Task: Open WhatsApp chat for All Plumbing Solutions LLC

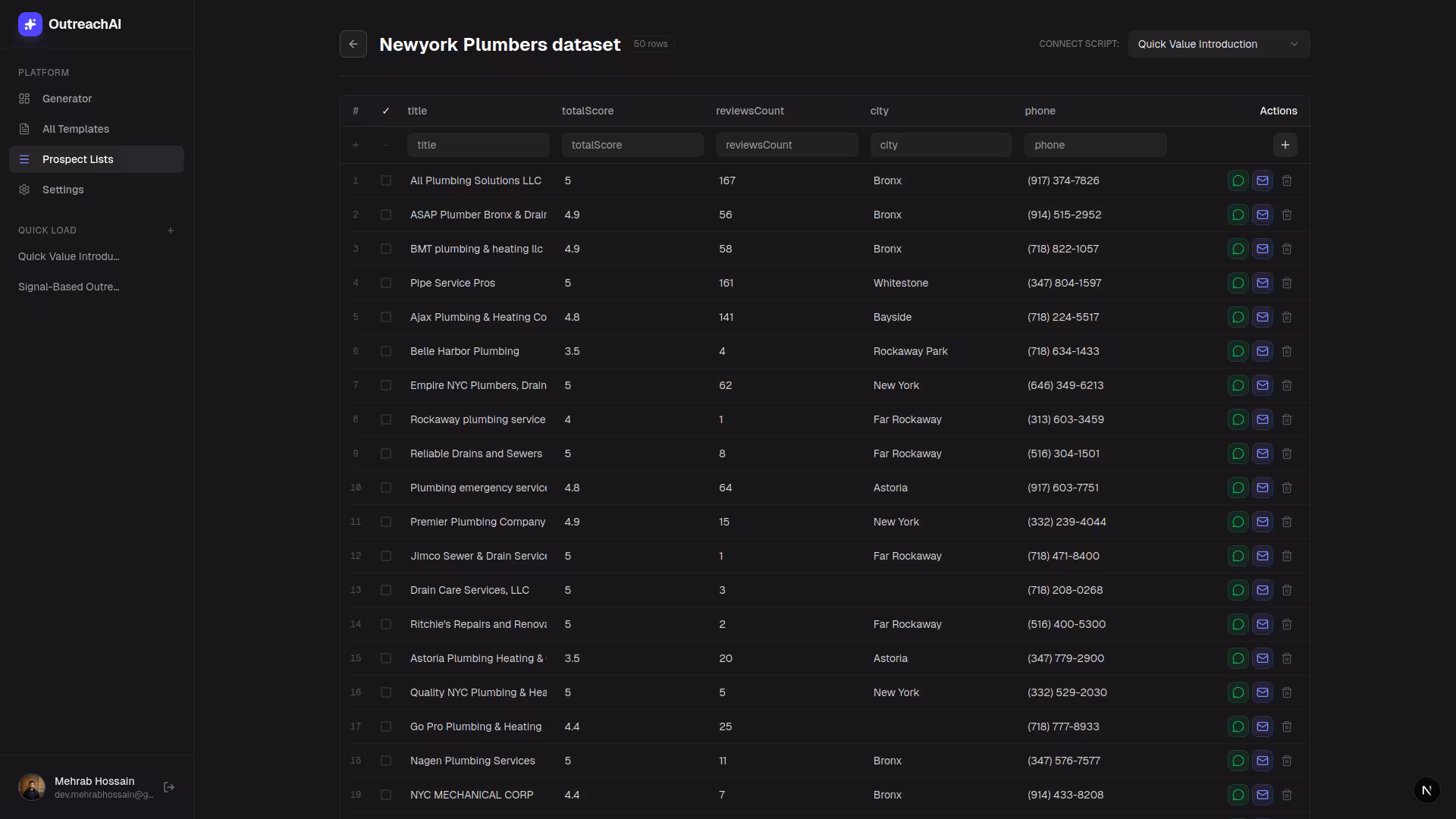Action: tap(1238, 180)
